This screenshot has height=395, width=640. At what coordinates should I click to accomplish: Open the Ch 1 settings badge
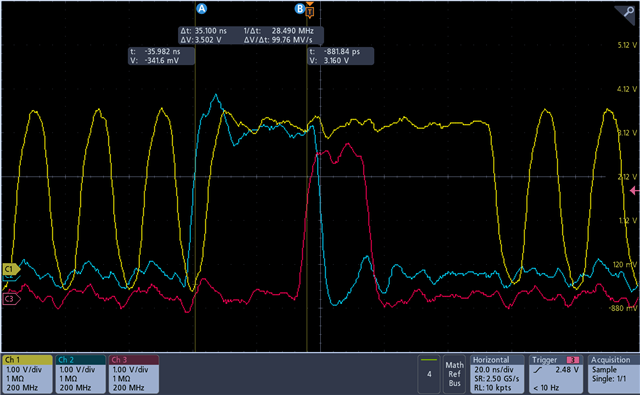[27, 374]
